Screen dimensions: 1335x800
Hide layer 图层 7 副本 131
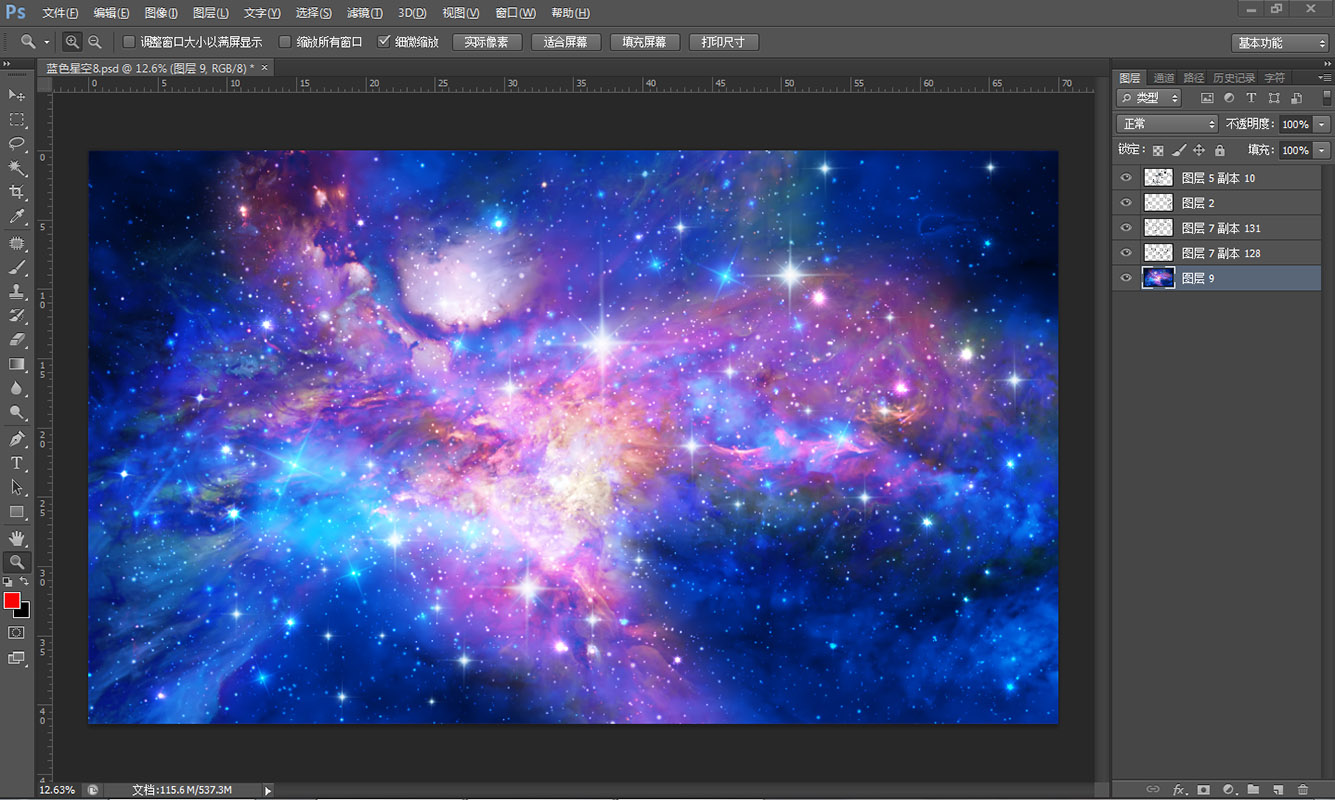[x=1127, y=228]
